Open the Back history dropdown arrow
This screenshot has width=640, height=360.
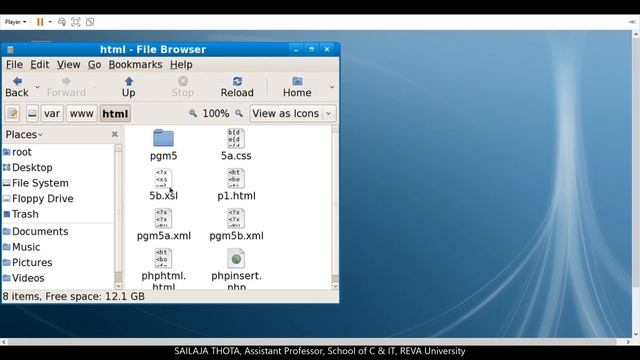[37, 87]
